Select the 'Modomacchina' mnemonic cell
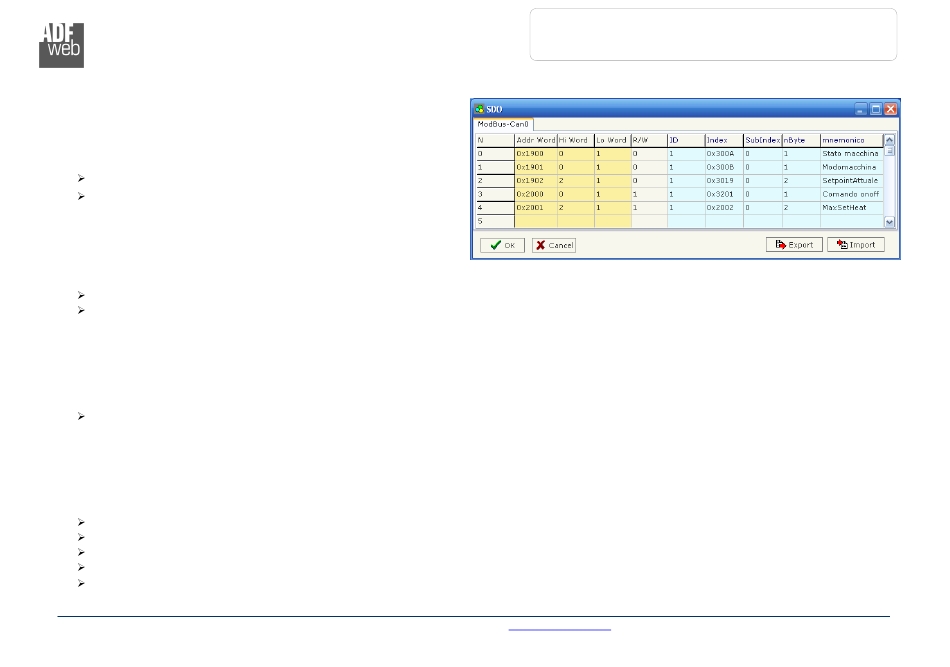 coord(852,167)
